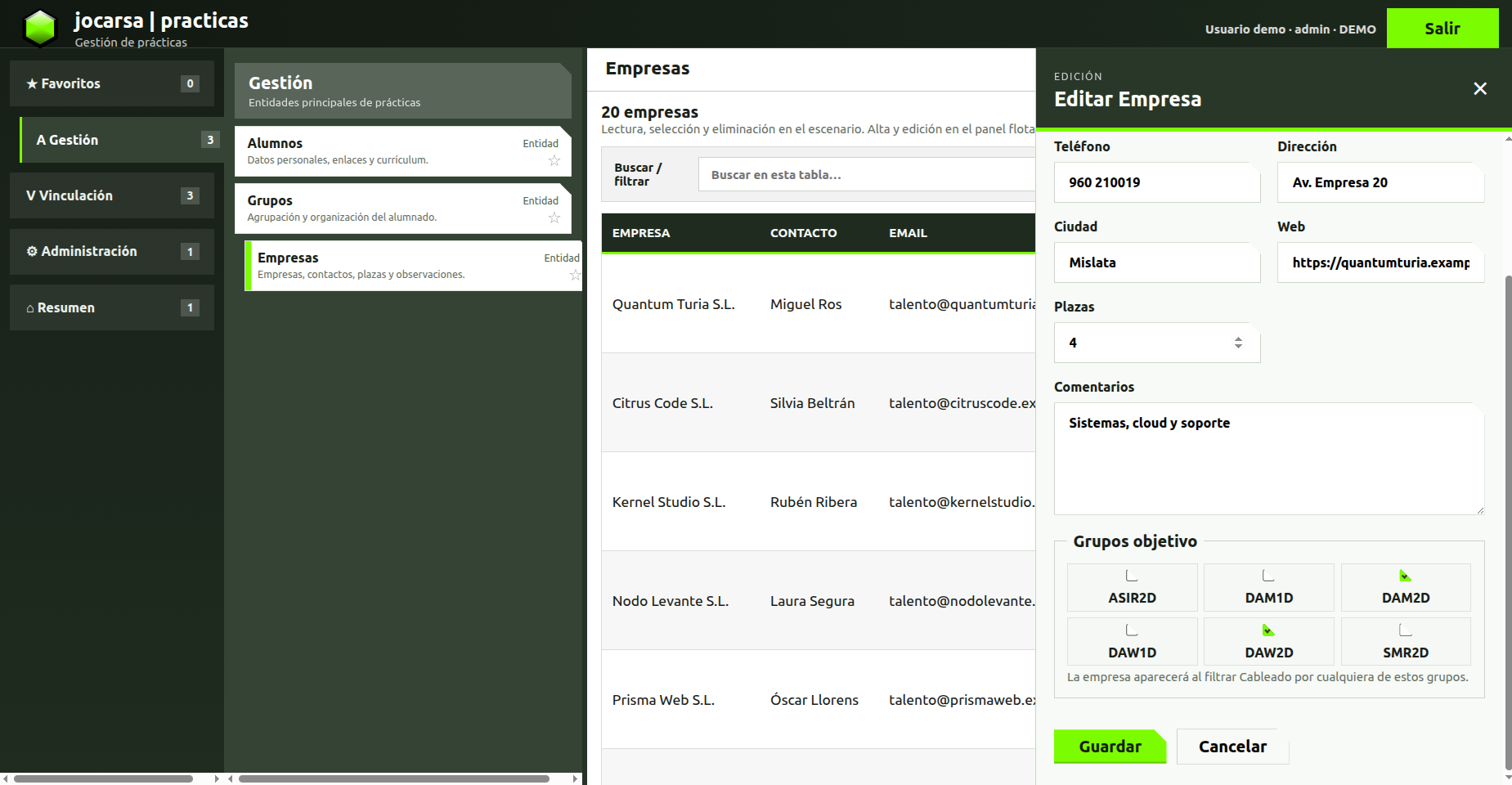1512x785 pixels.
Task: Go to the Resumen section
Action: tap(112, 307)
